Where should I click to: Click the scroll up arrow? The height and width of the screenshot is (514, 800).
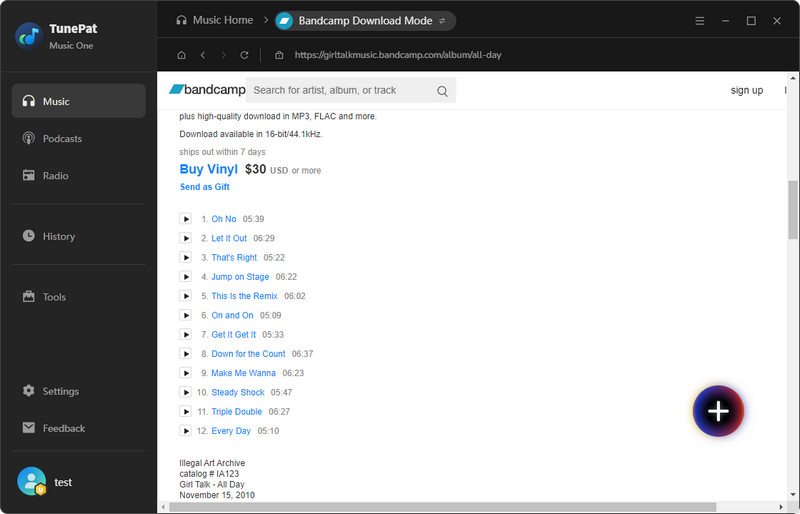[x=793, y=79]
